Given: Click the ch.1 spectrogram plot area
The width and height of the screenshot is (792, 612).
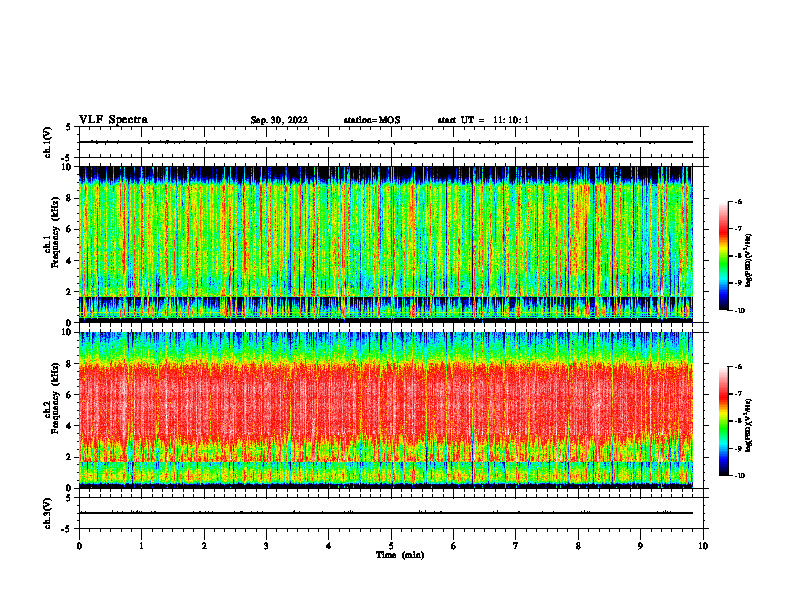Looking at the screenshot, I should [386, 244].
